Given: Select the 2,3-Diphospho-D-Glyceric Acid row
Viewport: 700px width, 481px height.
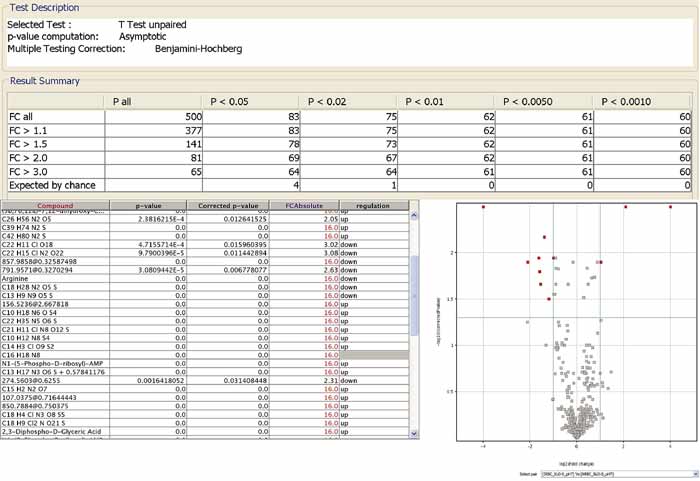Looking at the screenshot, I should point(204,431).
